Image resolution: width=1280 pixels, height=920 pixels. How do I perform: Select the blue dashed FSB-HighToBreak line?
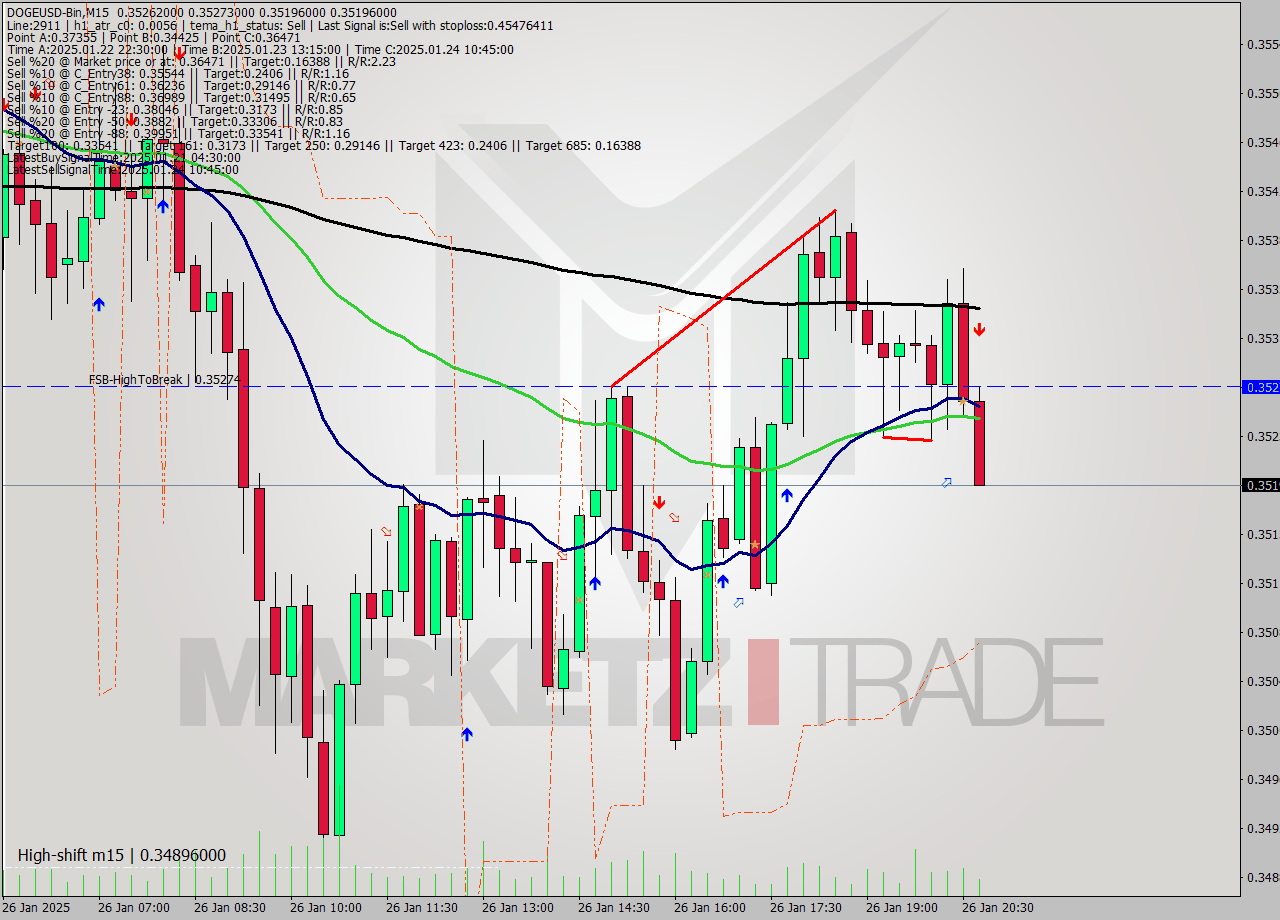620,386
